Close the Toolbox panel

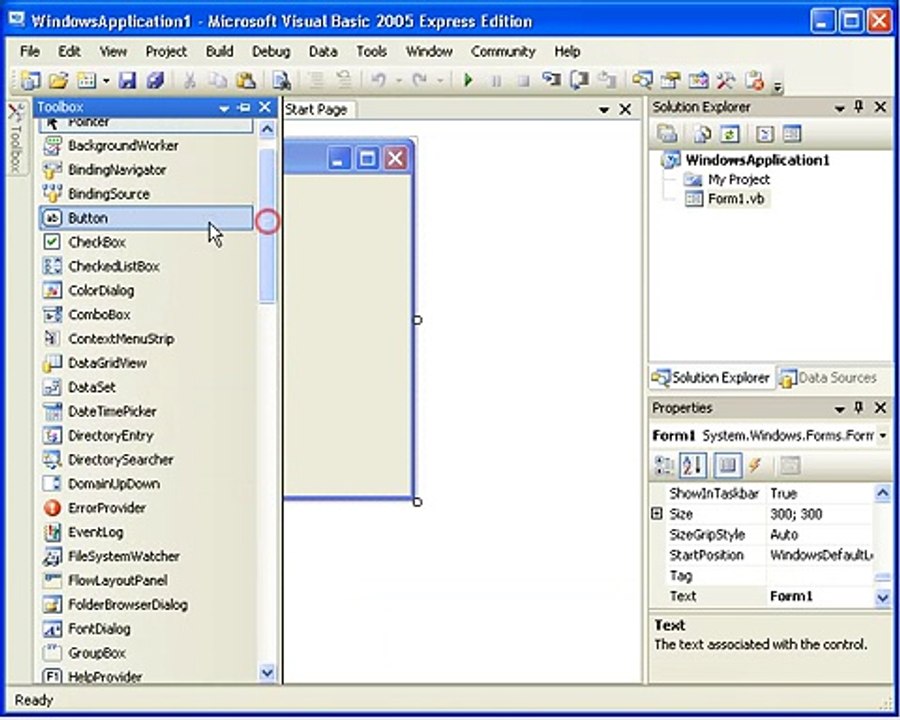tap(265, 107)
